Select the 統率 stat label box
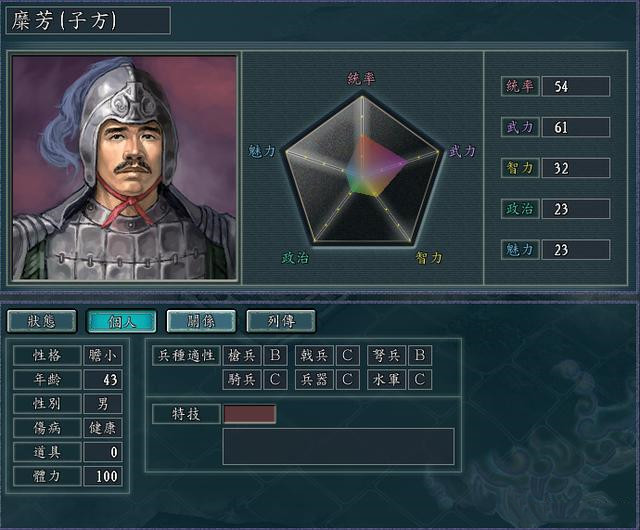Image resolution: width=640 pixels, height=530 pixels. coord(520,86)
